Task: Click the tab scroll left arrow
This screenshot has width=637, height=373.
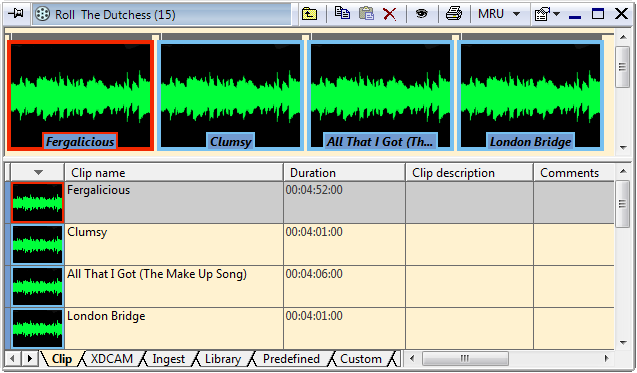Action: coord(13,359)
